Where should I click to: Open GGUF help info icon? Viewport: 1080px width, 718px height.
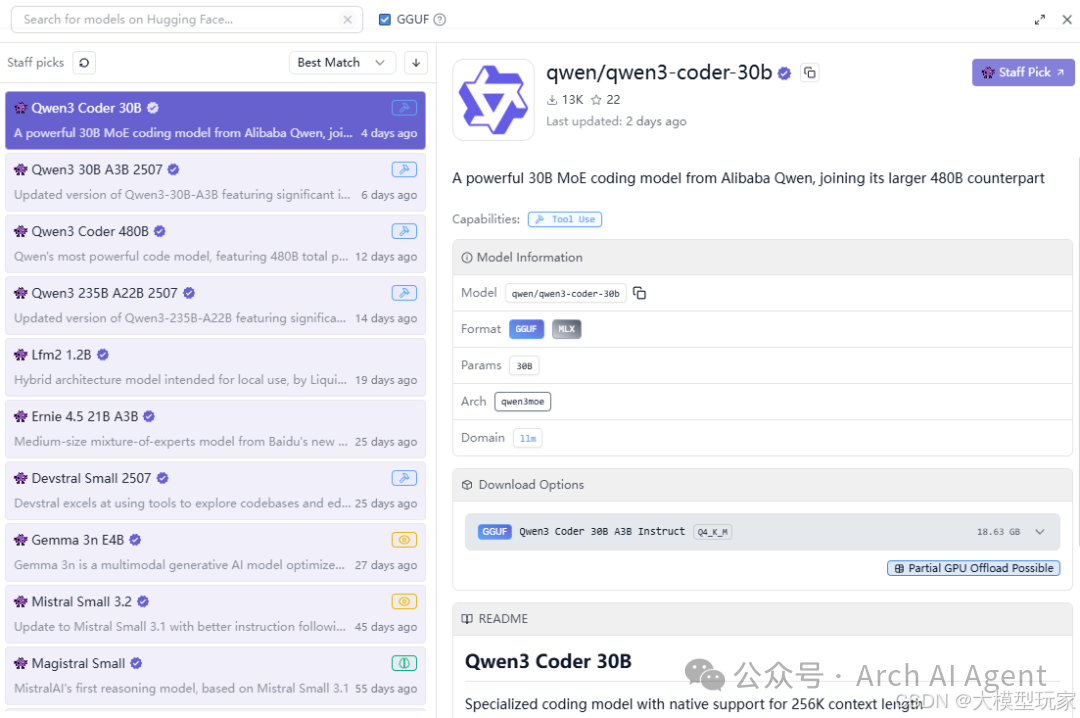(439, 19)
